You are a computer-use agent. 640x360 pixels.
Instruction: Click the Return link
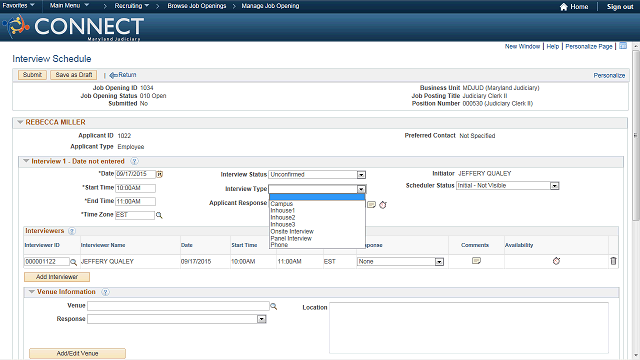click(123, 75)
